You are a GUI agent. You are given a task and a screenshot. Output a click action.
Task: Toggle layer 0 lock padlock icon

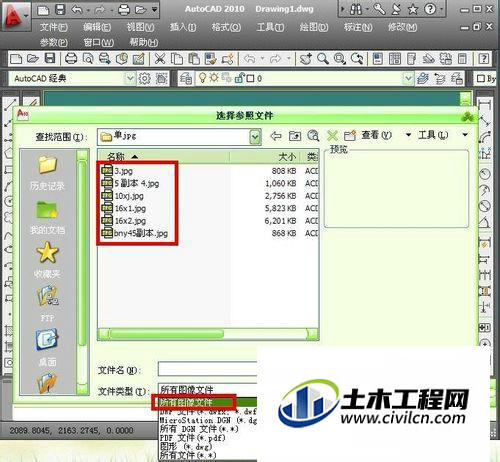tap(239, 78)
